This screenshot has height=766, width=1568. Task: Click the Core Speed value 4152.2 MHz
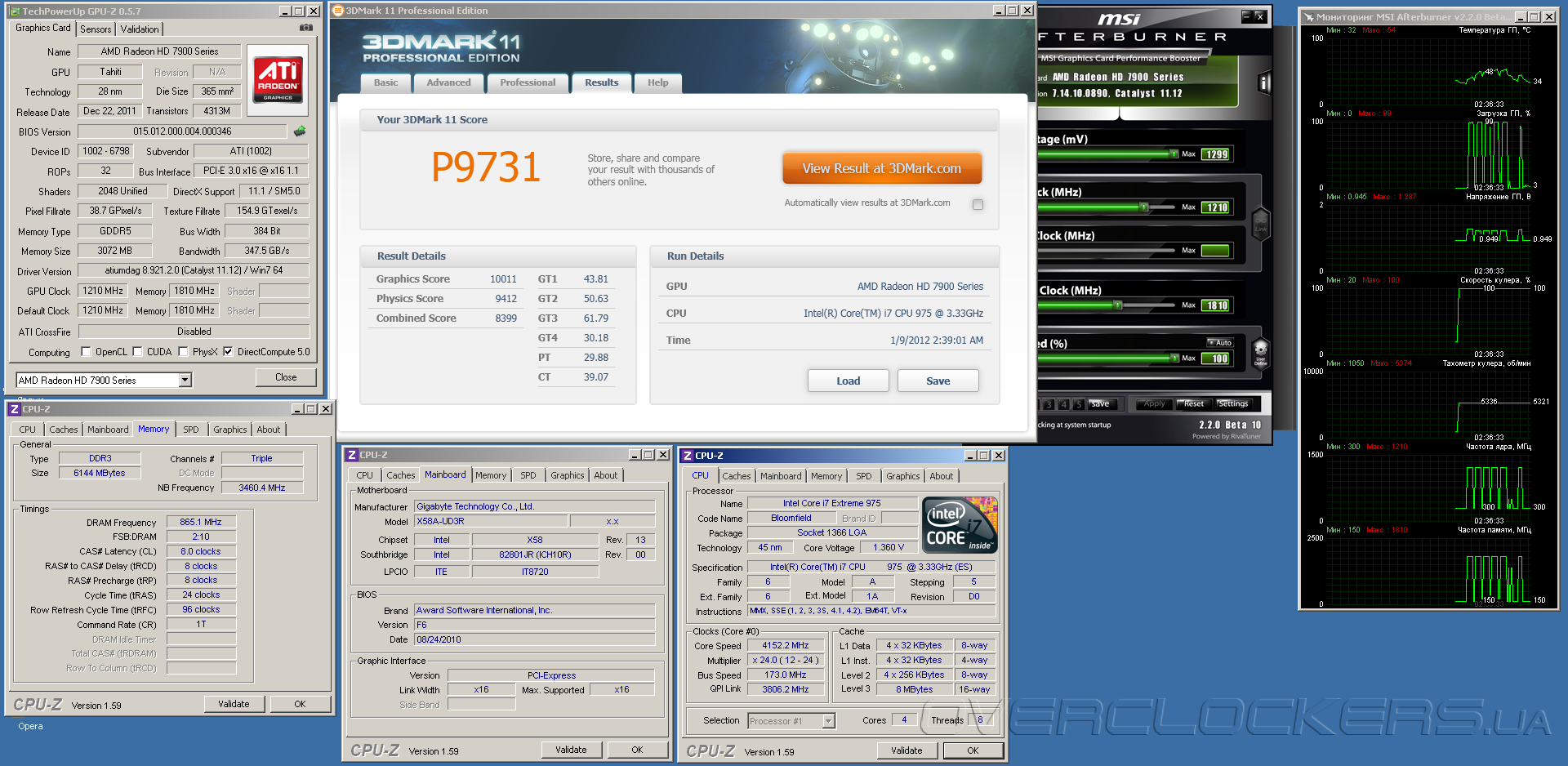786,645
